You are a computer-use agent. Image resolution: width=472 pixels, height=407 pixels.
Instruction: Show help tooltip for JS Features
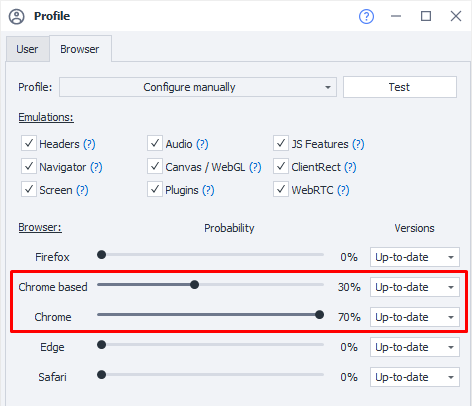[x=358, y=144]
